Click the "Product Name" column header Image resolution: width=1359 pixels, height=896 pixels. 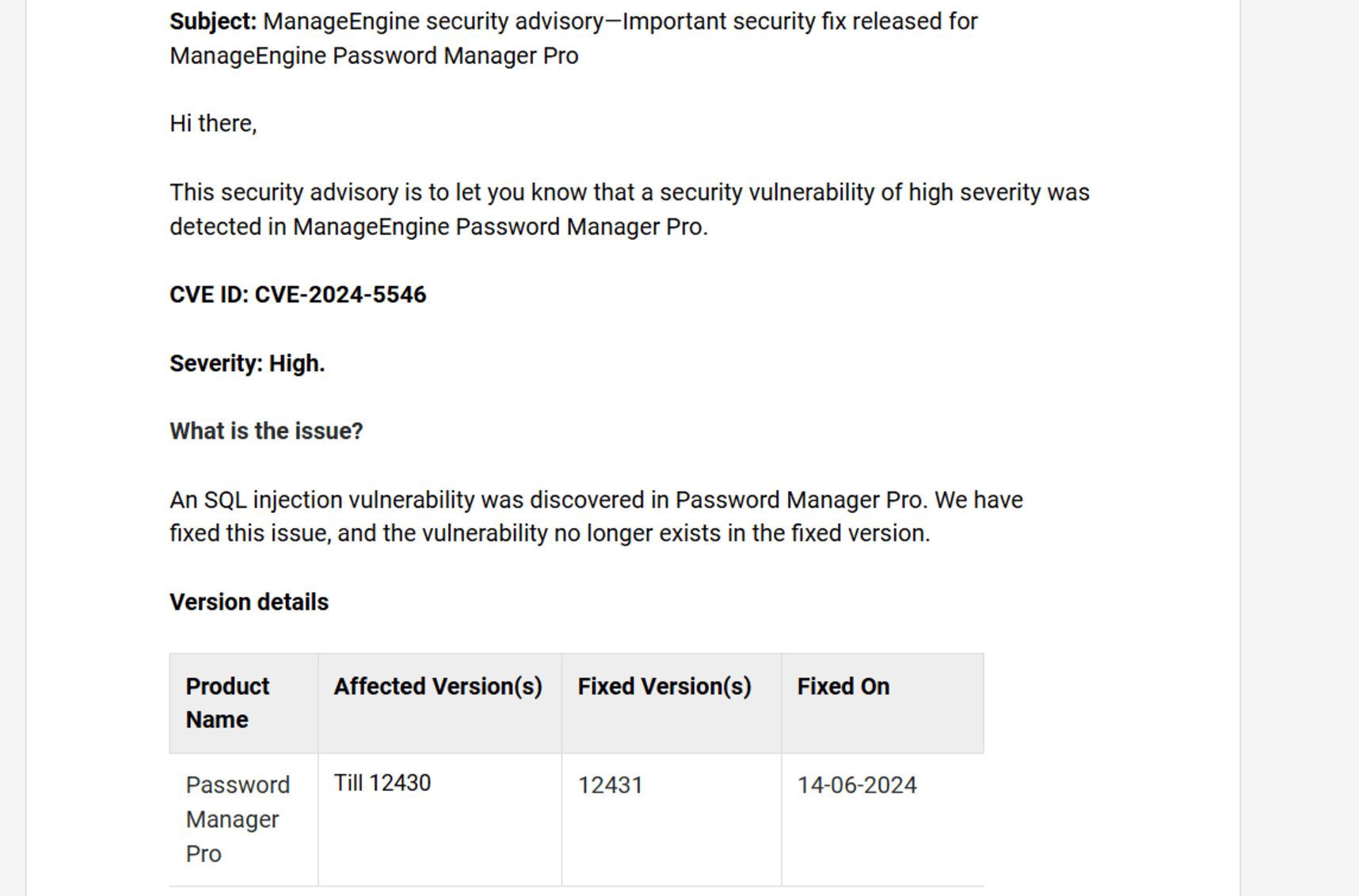click(228, 703)
